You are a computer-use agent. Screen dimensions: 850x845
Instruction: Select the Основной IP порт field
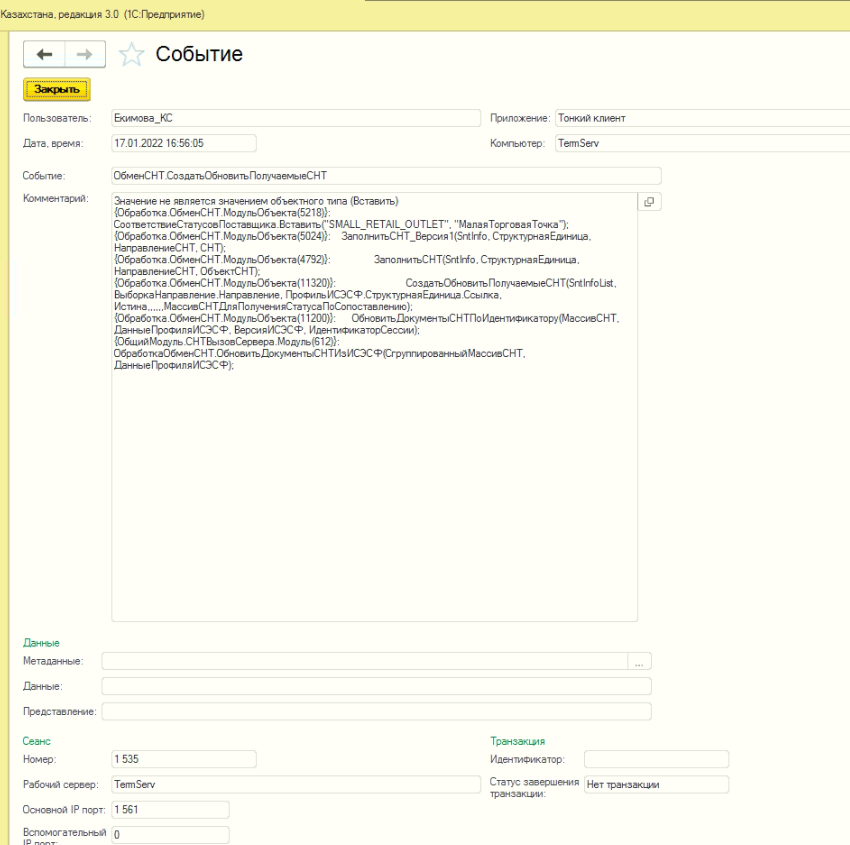point(170,809)
